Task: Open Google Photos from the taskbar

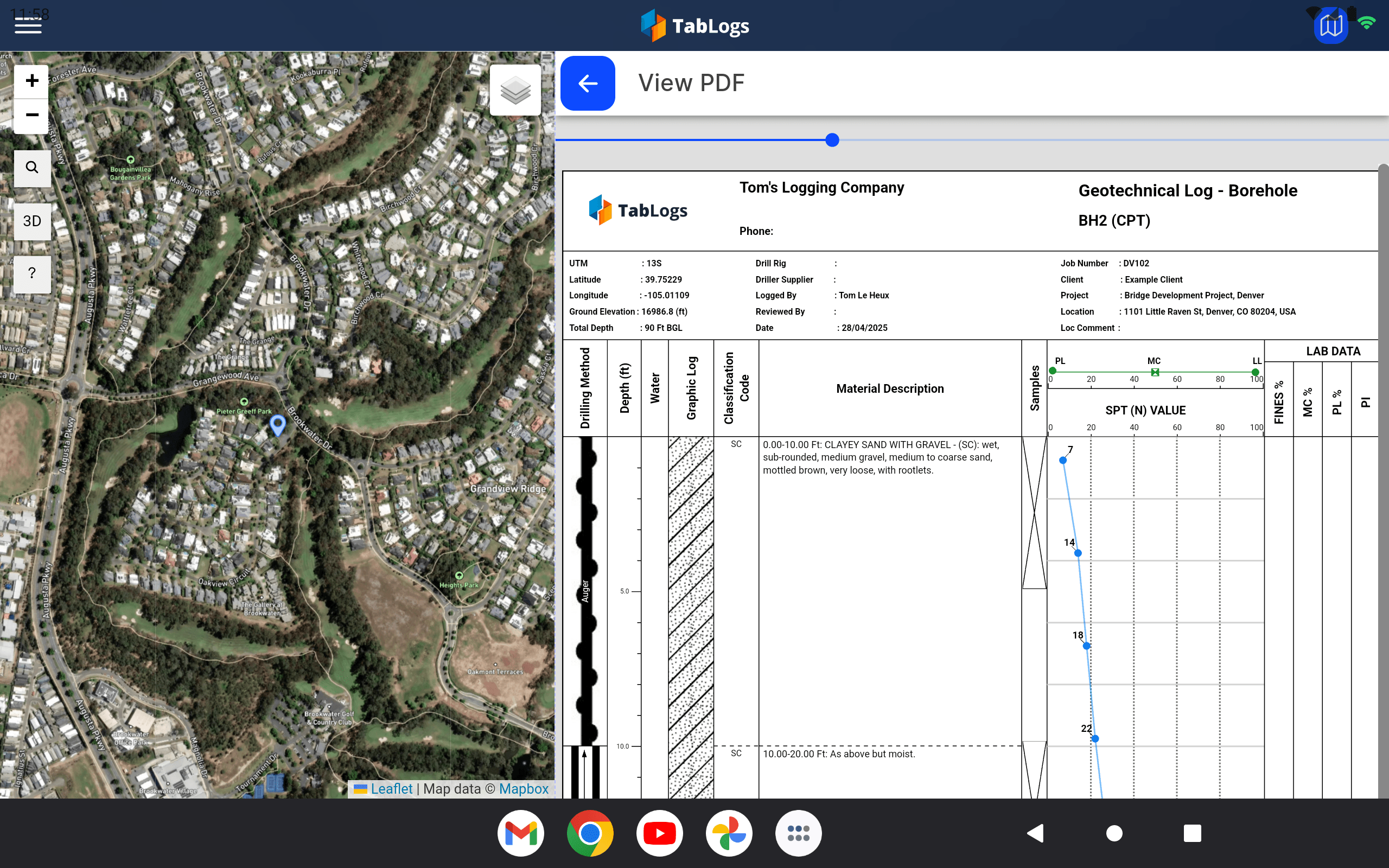Action: pyautogui.click(x=729, y=833)
